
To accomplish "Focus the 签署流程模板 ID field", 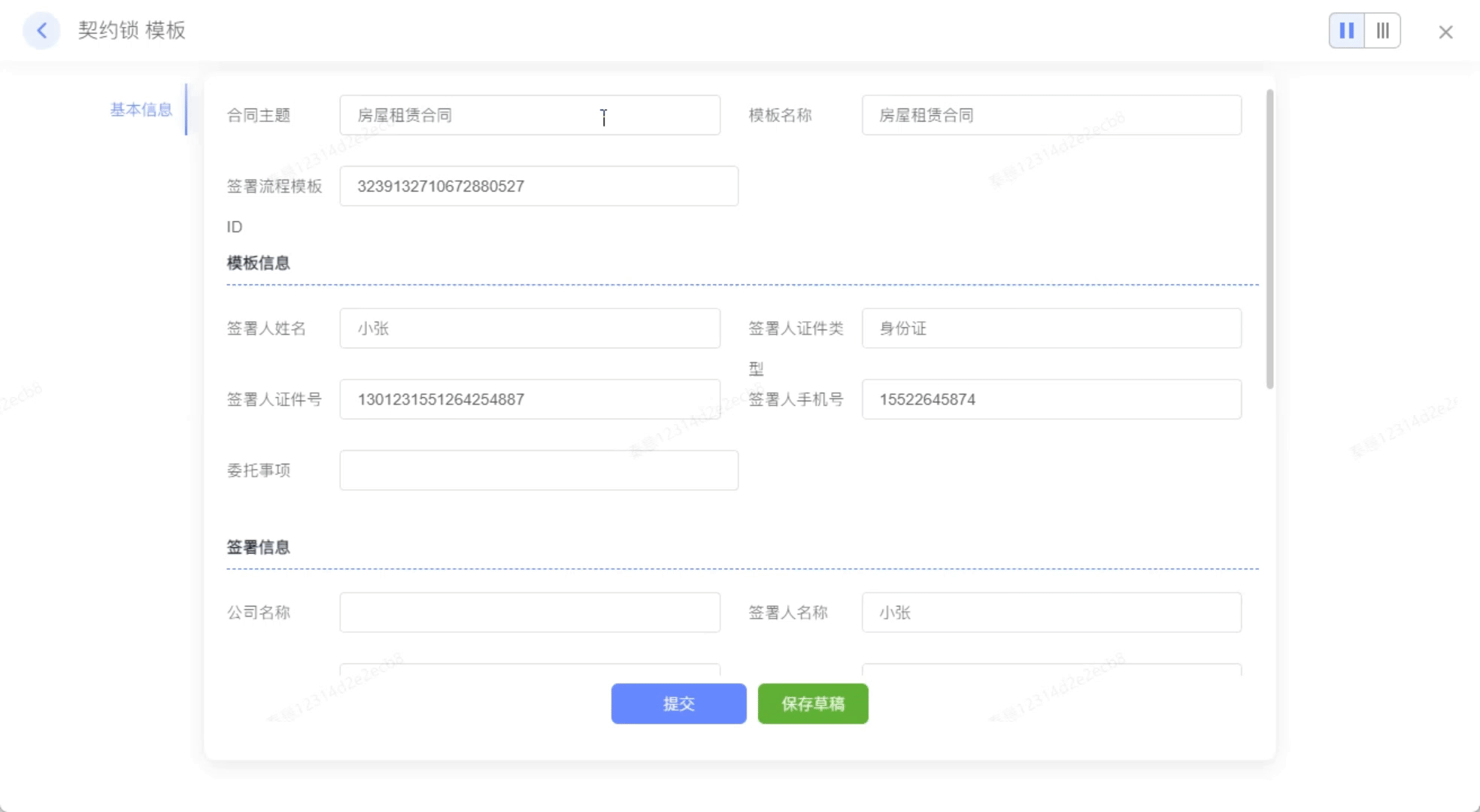I will (538, 186).
